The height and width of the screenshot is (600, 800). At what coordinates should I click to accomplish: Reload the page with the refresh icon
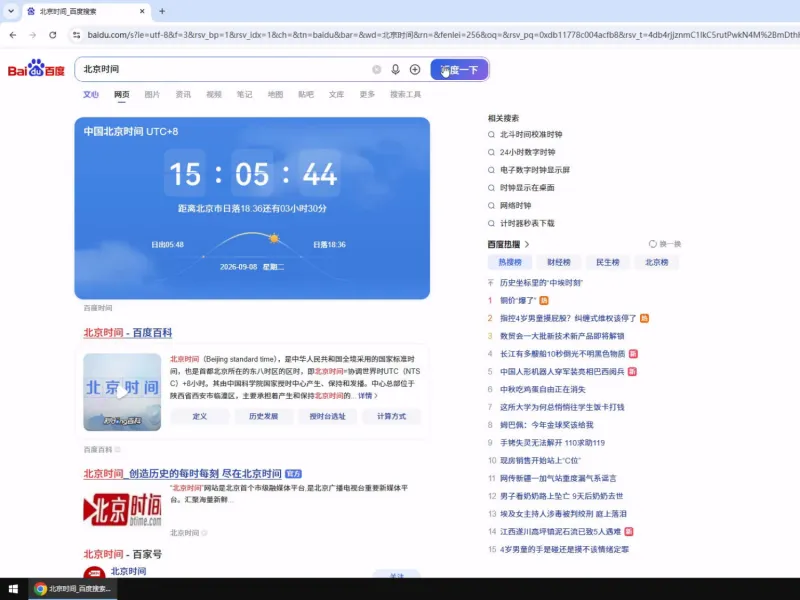click(x=53, y=35)
